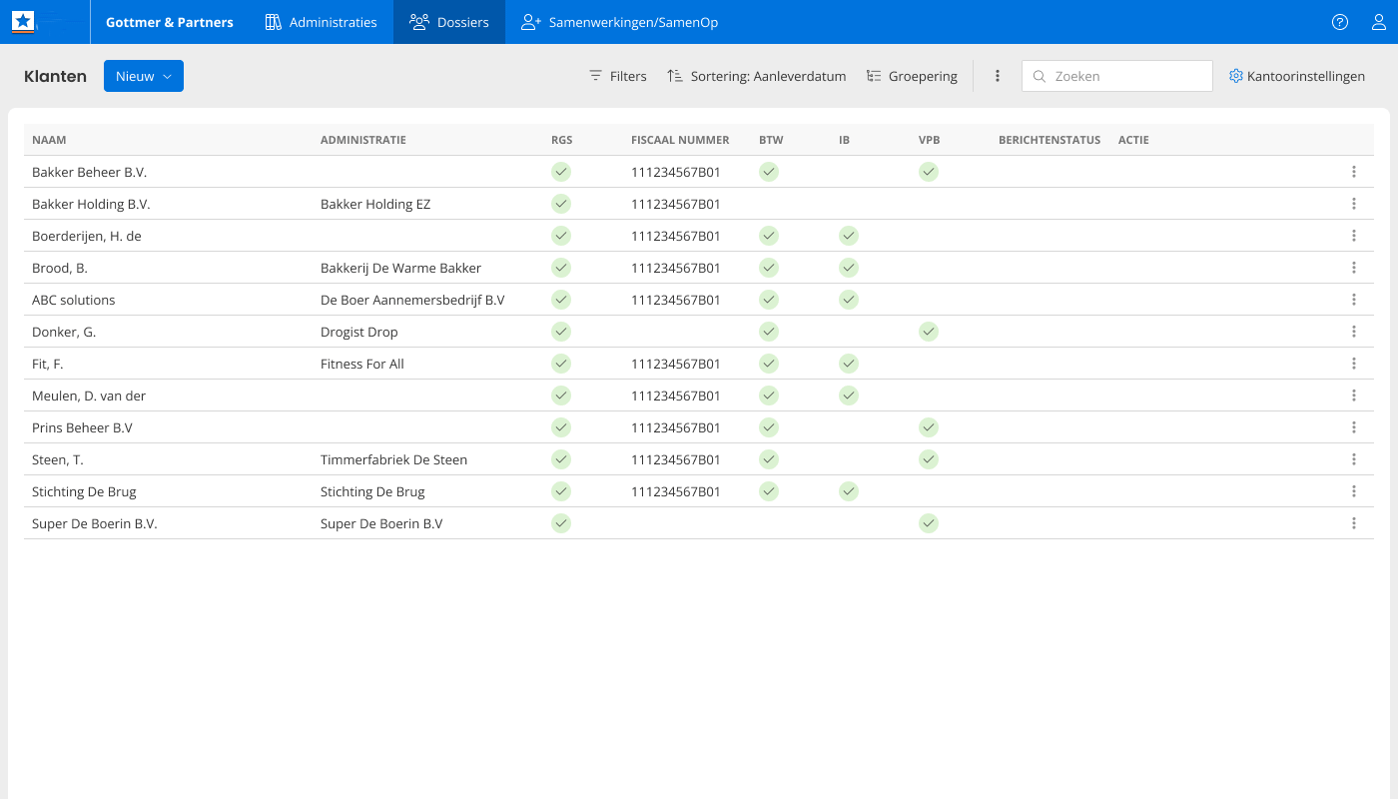Open the Nieuw dropdown
This screenshot has height=799, width=1398.
click(x=143, y=75)
